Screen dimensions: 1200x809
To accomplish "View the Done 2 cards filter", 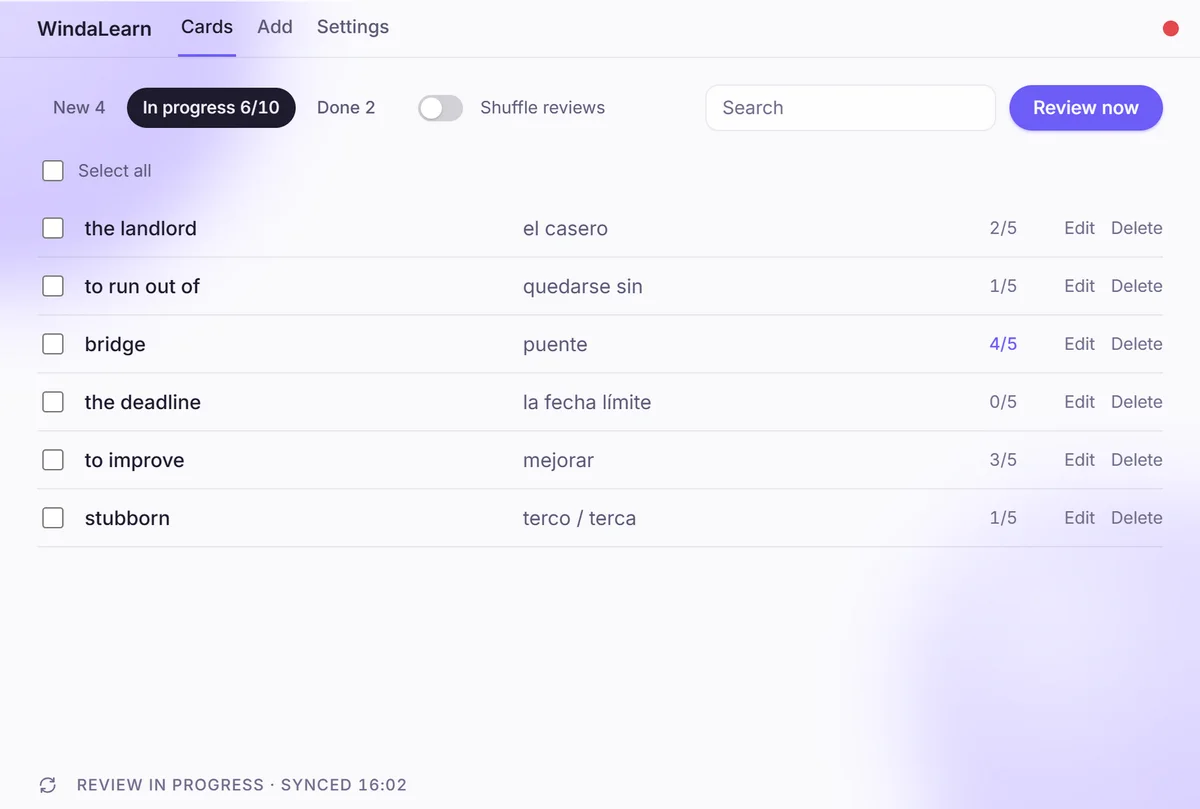I will tap(346, 108).
